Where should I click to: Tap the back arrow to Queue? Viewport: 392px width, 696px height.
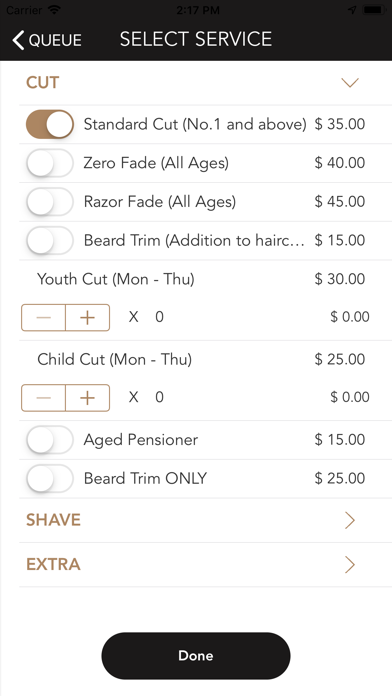pyautogui.click(x=18, y=40)
